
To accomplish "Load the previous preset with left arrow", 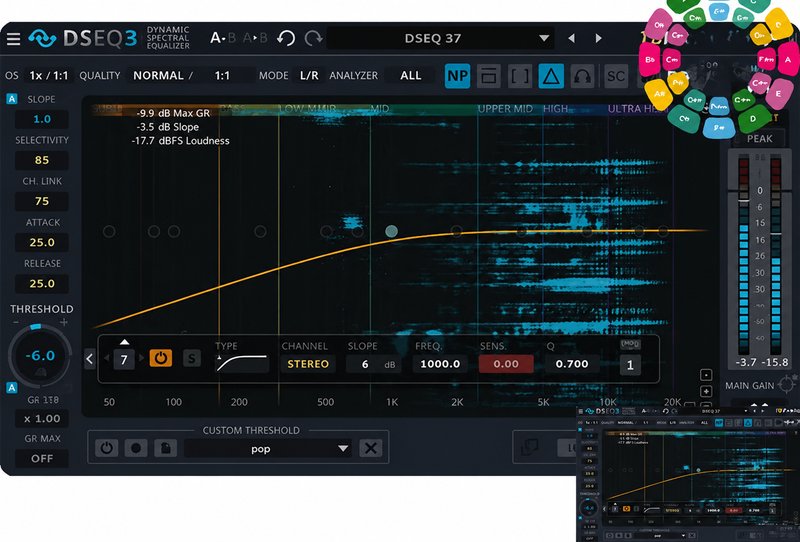I will (x=571, y=38).
